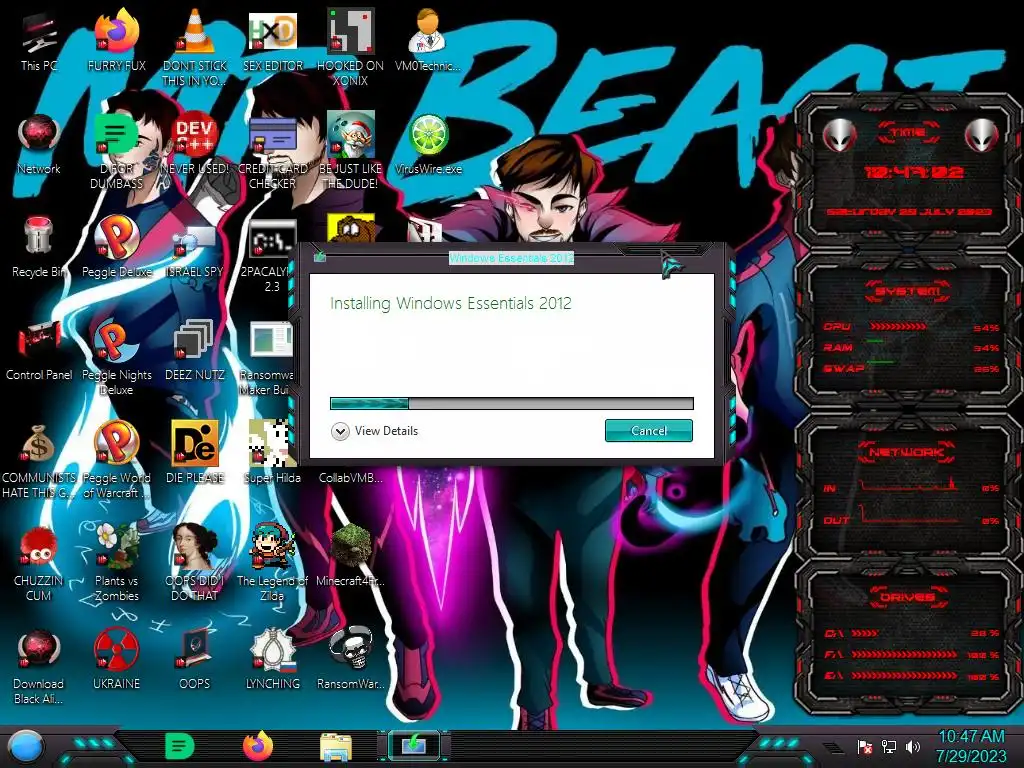The height and width of the screenshot is (768, 1024).
Task: Click the CPU usage bar in gadget
Action: [x=897, y=327]
